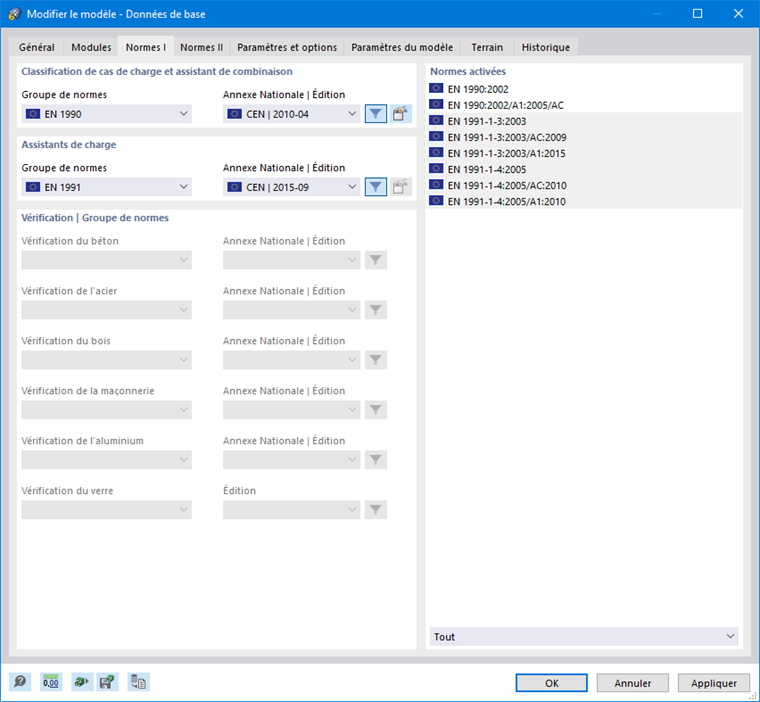Open the EN 1991 Groupe de normes dropdown
This screenshot has width=760, height=702.
(107, 187)
